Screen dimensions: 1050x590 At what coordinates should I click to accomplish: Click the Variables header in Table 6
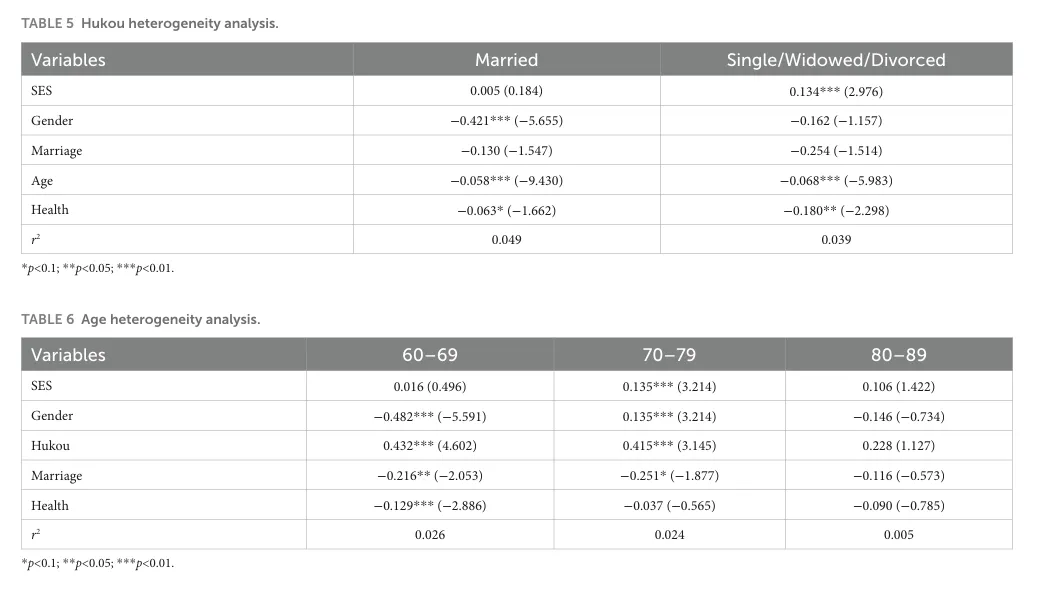pyautogui.click(x=68, y=355)
